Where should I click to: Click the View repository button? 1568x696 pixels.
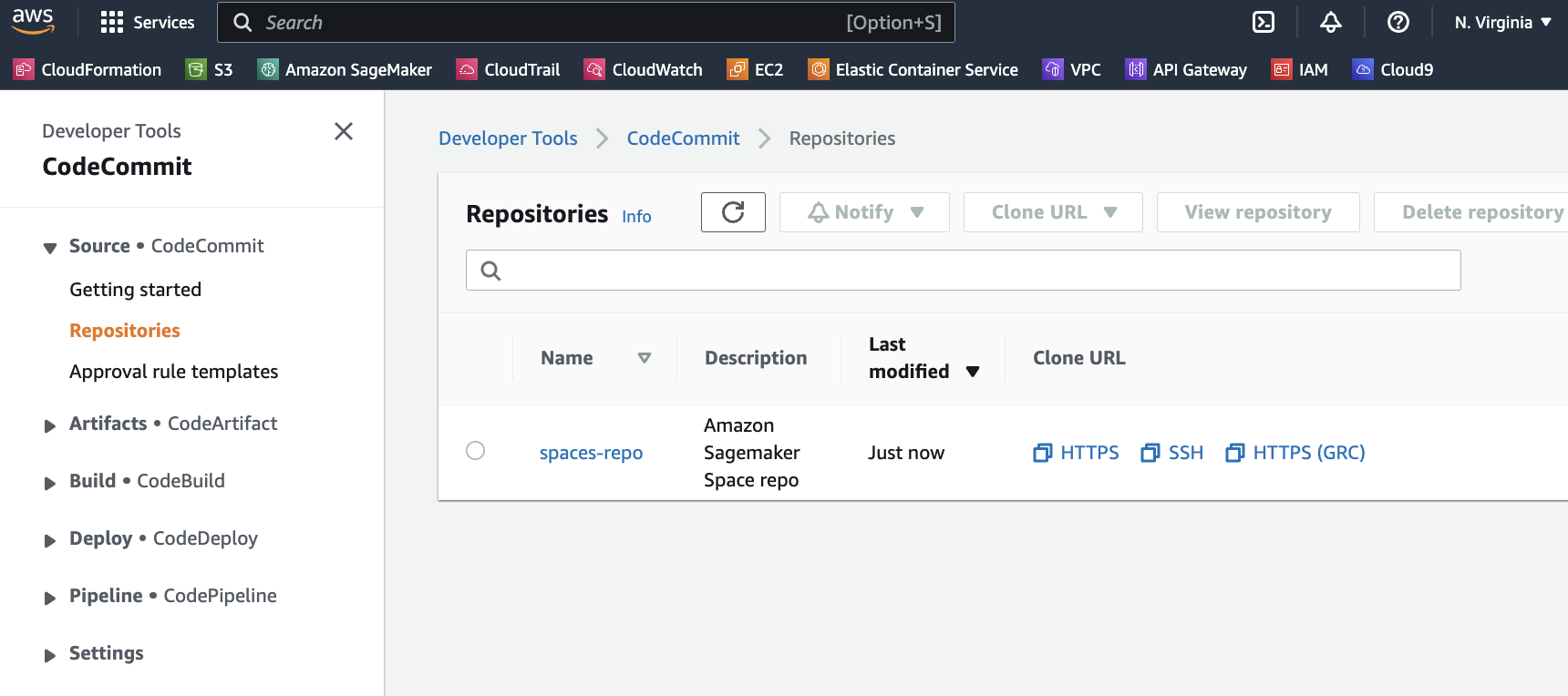pyautogui.click(x=1258, y=212)
